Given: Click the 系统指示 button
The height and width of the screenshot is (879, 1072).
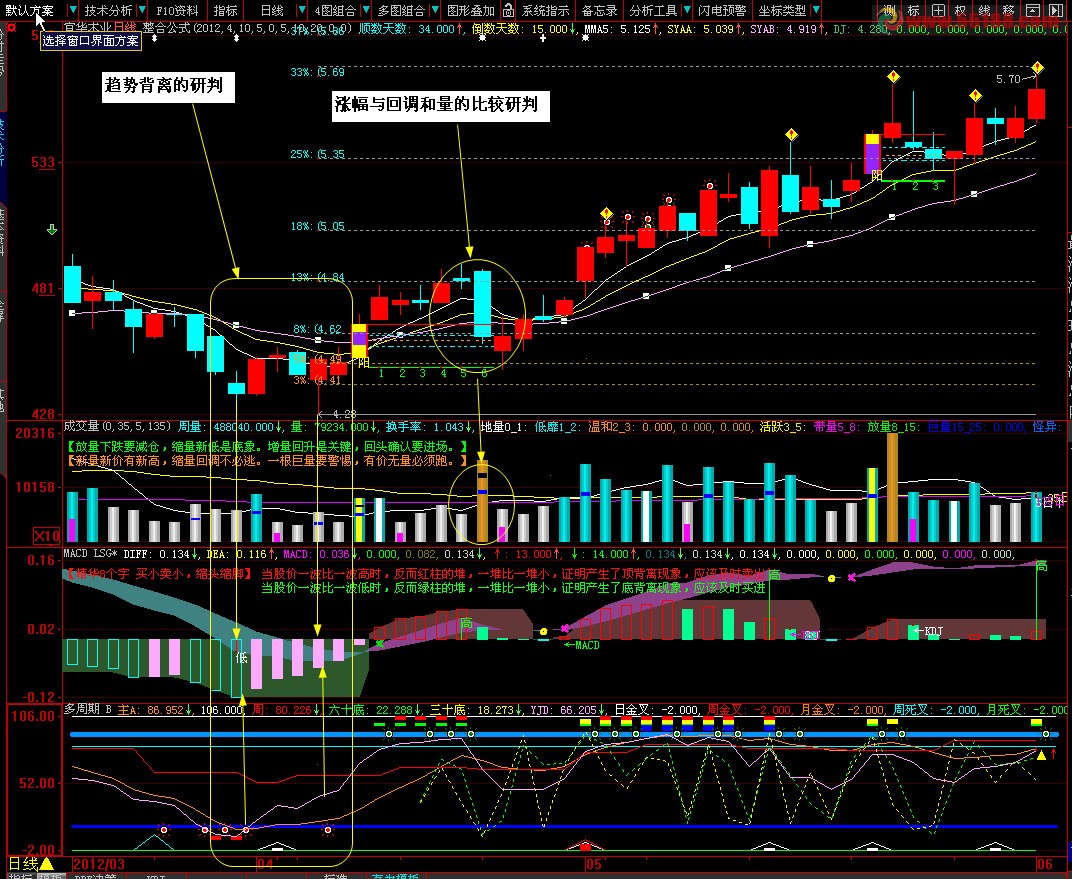Looking at the screenshot, I should tap(546, 10).
